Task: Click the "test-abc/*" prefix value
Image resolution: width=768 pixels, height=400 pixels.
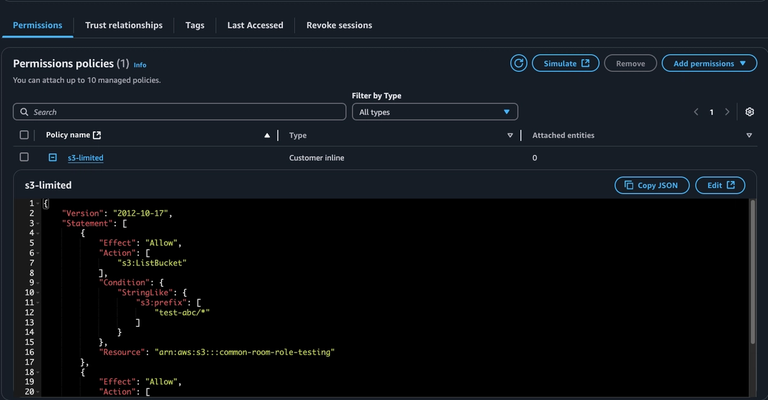Action: coord(182,312)
